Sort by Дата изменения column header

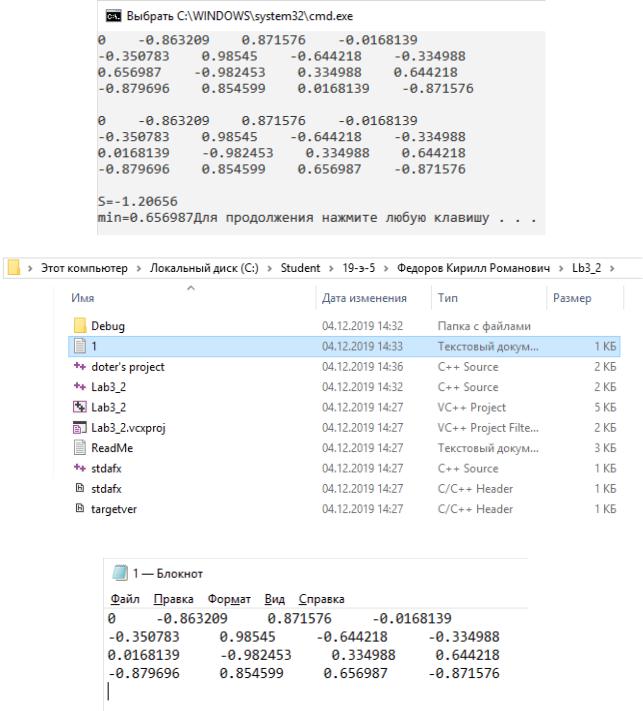click(364, 298)
